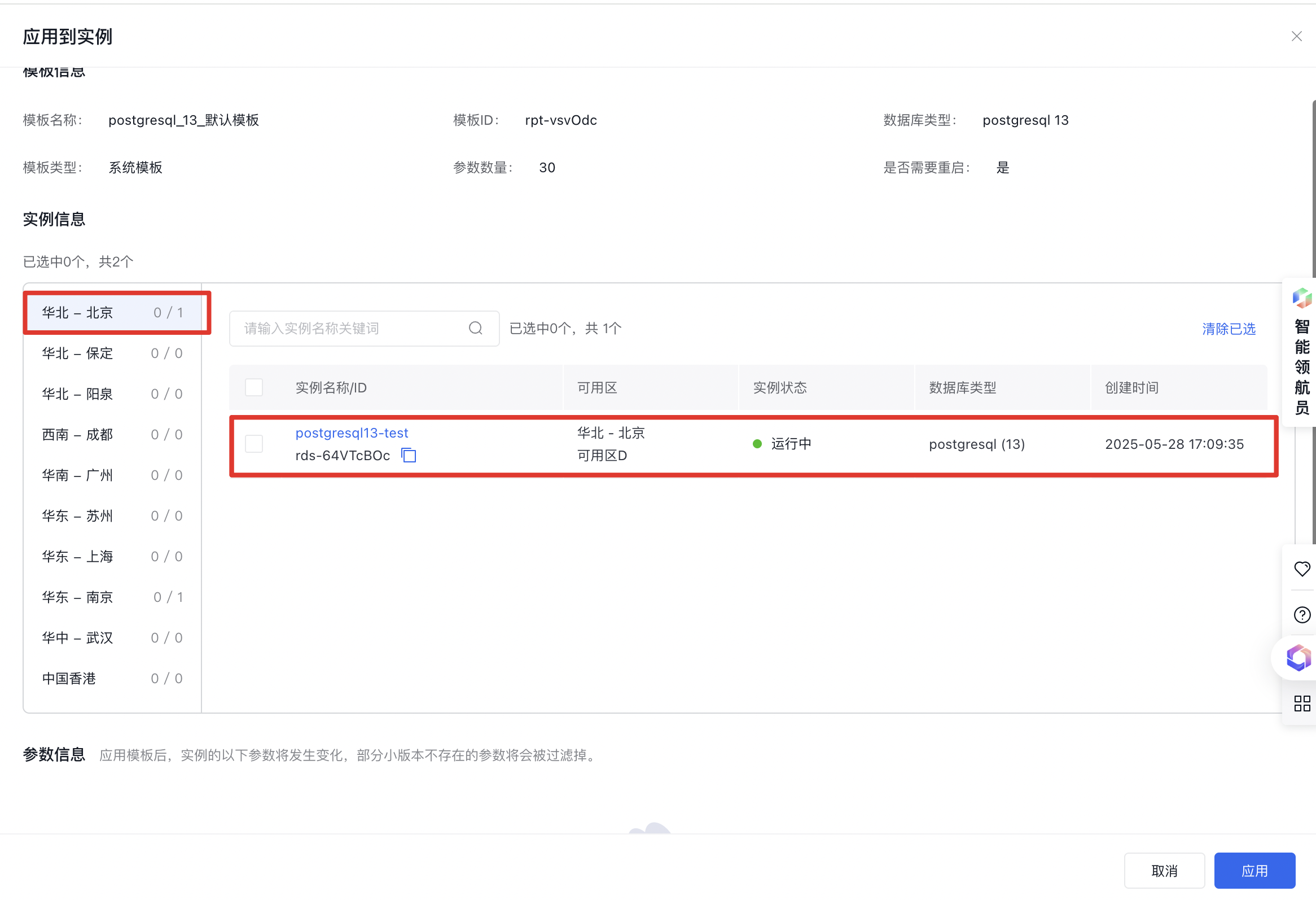Select region 华东 – 南京
1316x900 pixels.
(x=112, y=597)
